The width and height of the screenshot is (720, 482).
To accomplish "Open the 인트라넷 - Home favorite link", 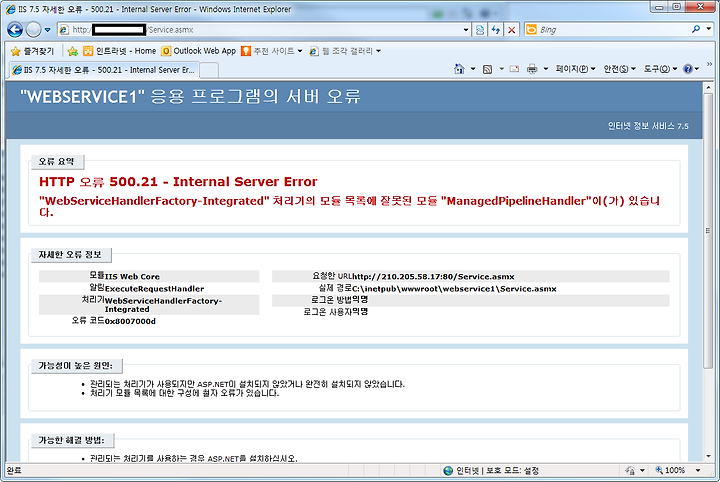I will [x=120, y=51].
